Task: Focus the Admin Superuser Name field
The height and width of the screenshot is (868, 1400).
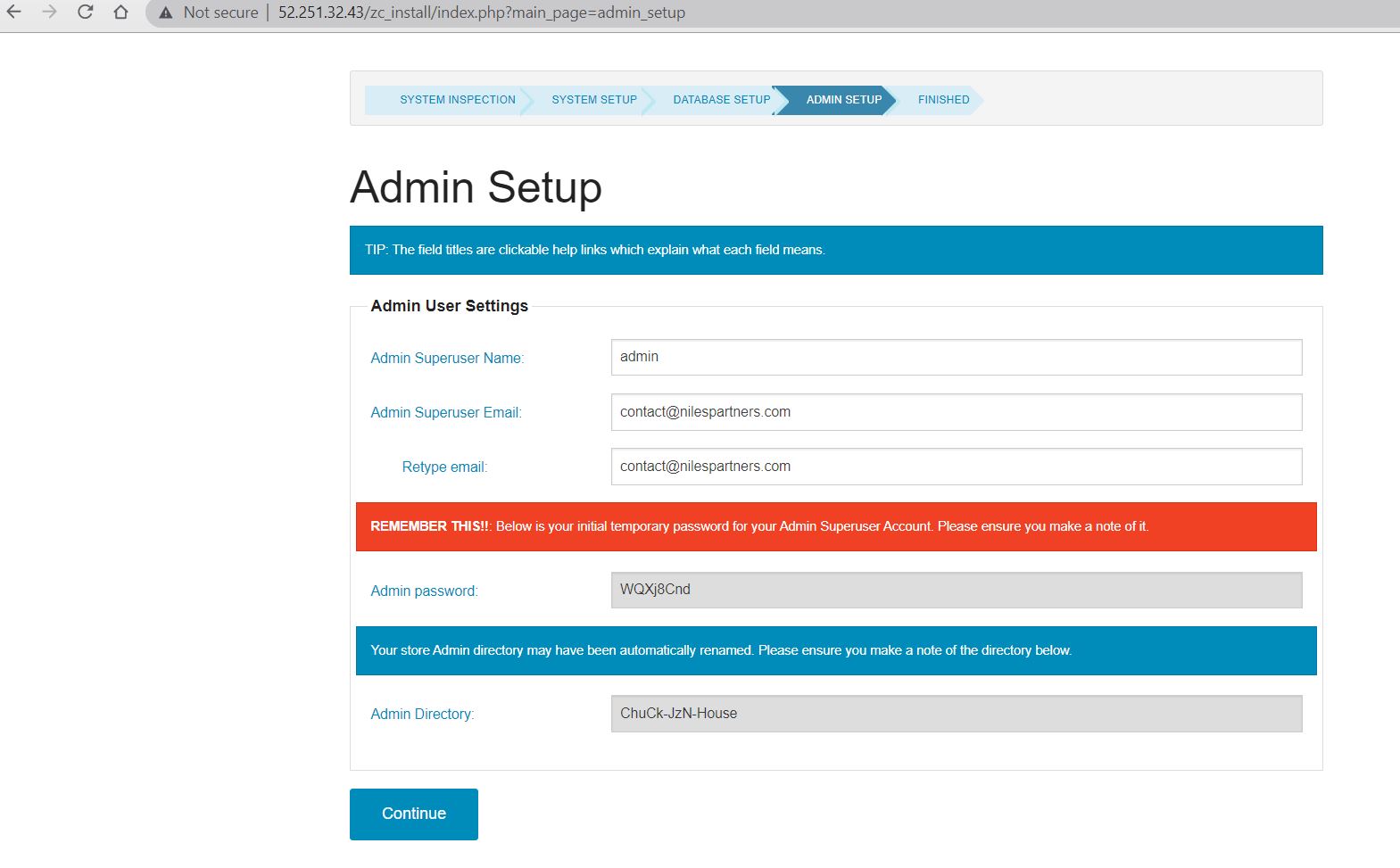Action: tap(956, 357)
